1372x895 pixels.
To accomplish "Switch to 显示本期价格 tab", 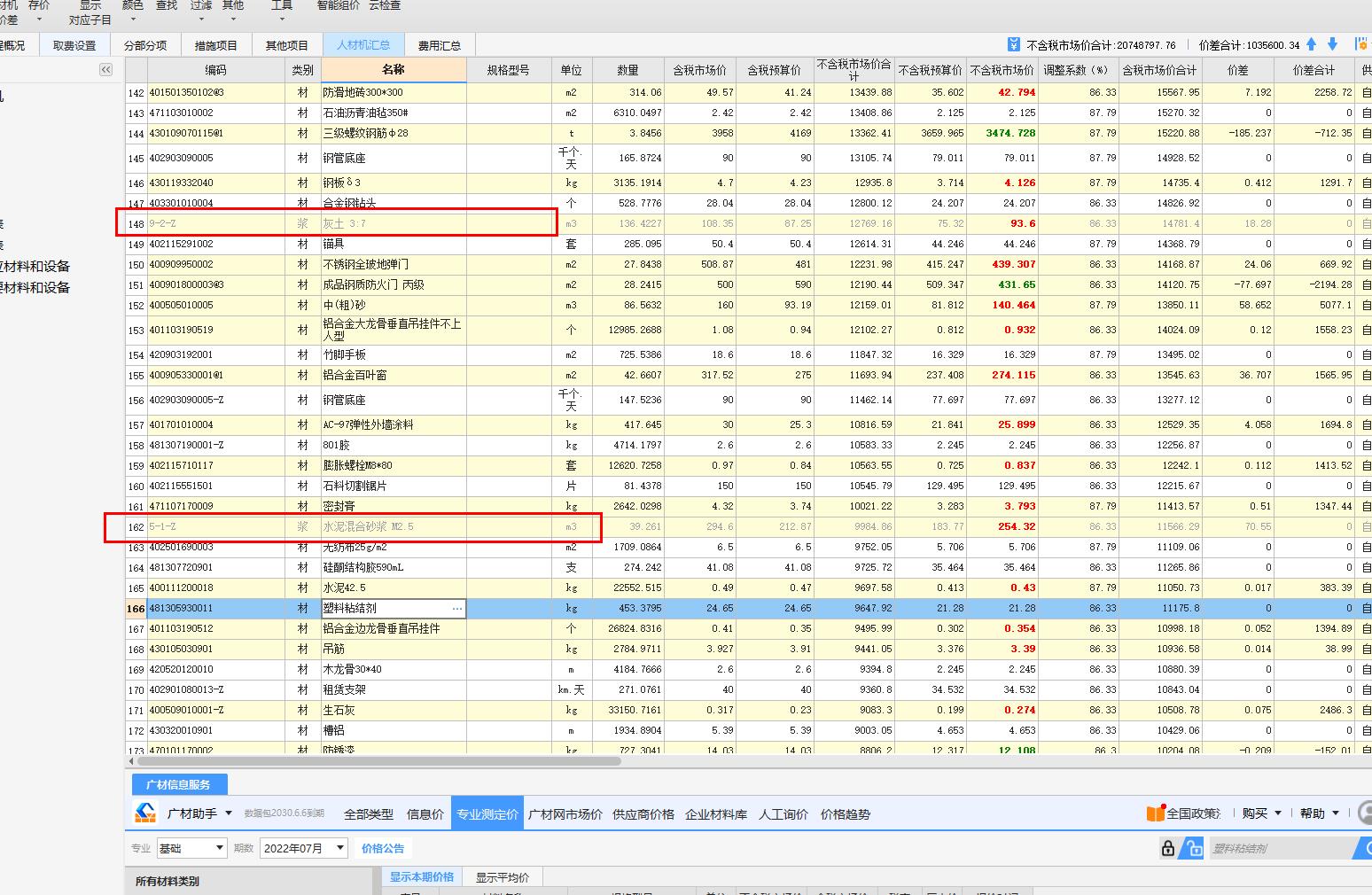I will [x=422, y=876].
